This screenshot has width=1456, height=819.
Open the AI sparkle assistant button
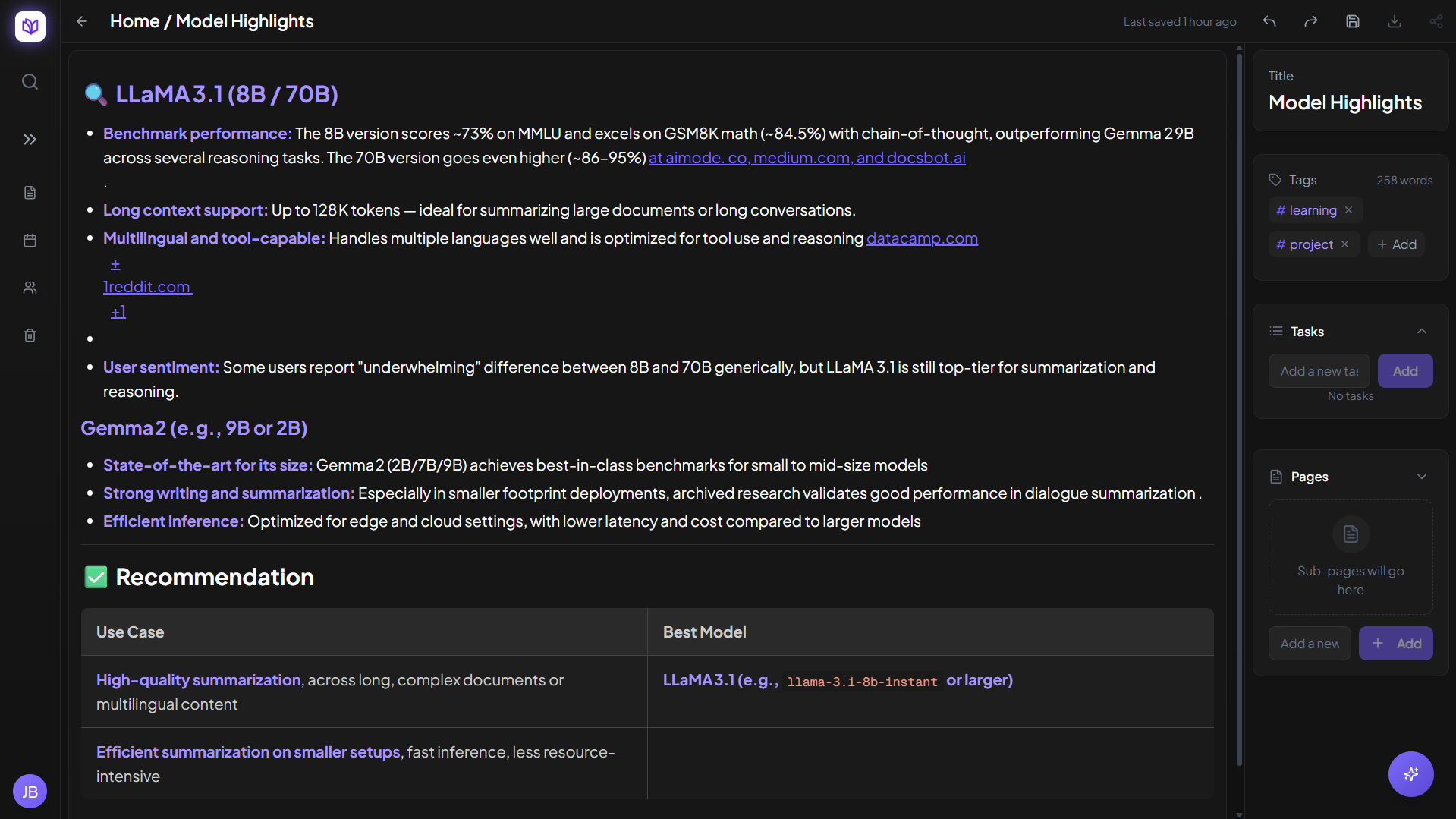point(1411,774)
